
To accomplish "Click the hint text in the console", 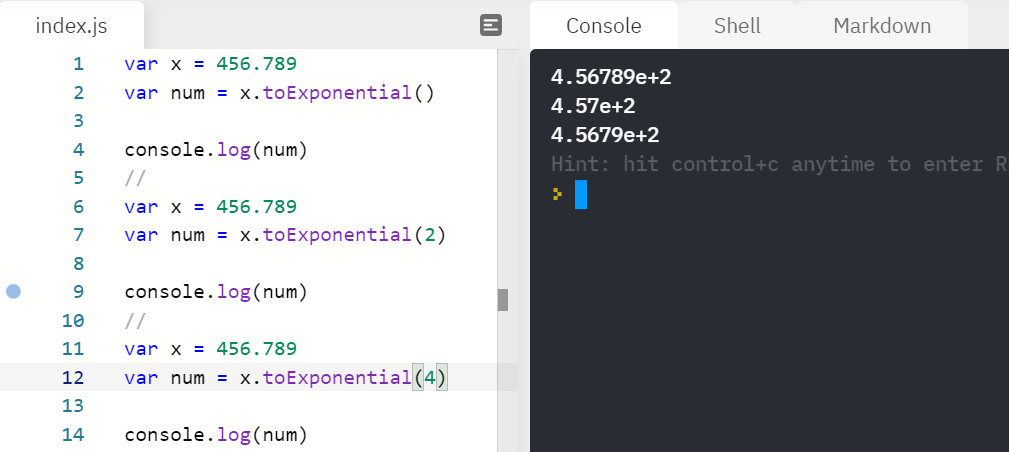I will click(x=779, y=164).
